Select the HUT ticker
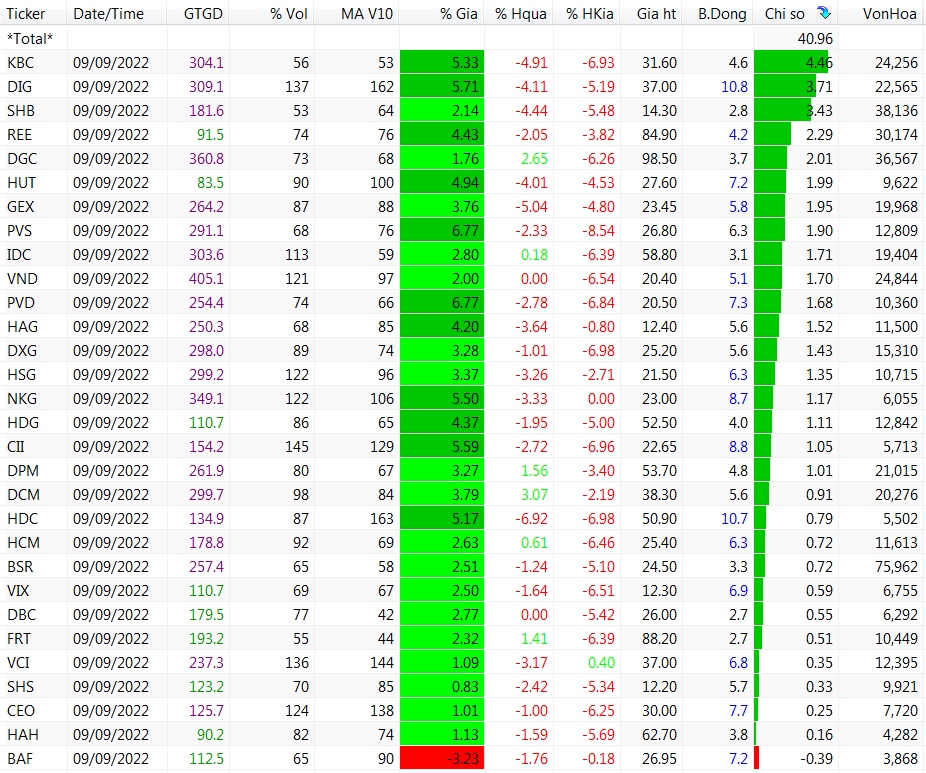 point(21,183)
